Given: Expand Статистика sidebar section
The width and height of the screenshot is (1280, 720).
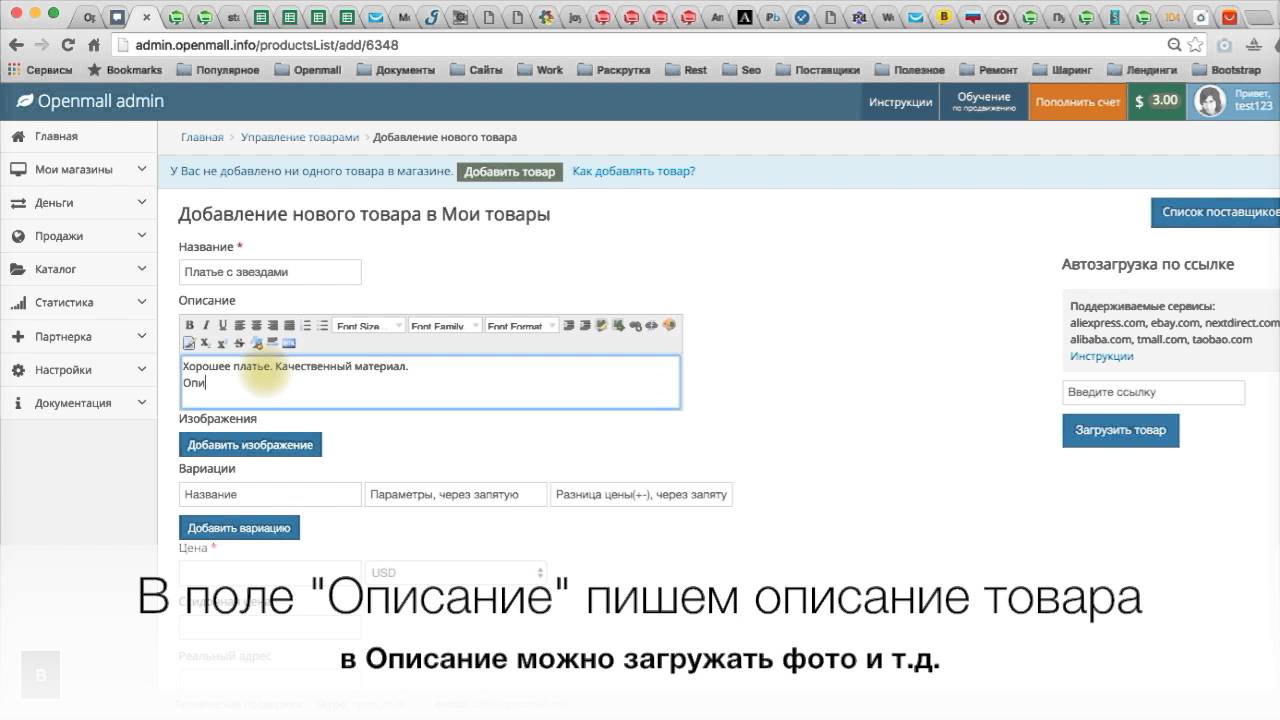Looking at the screenshot, I should pyautogui.click(x=79, y=303).
